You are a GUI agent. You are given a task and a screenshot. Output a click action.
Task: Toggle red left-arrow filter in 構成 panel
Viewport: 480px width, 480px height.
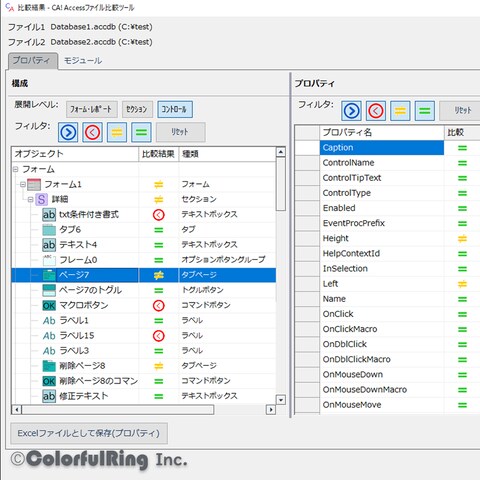click(92, 132)
